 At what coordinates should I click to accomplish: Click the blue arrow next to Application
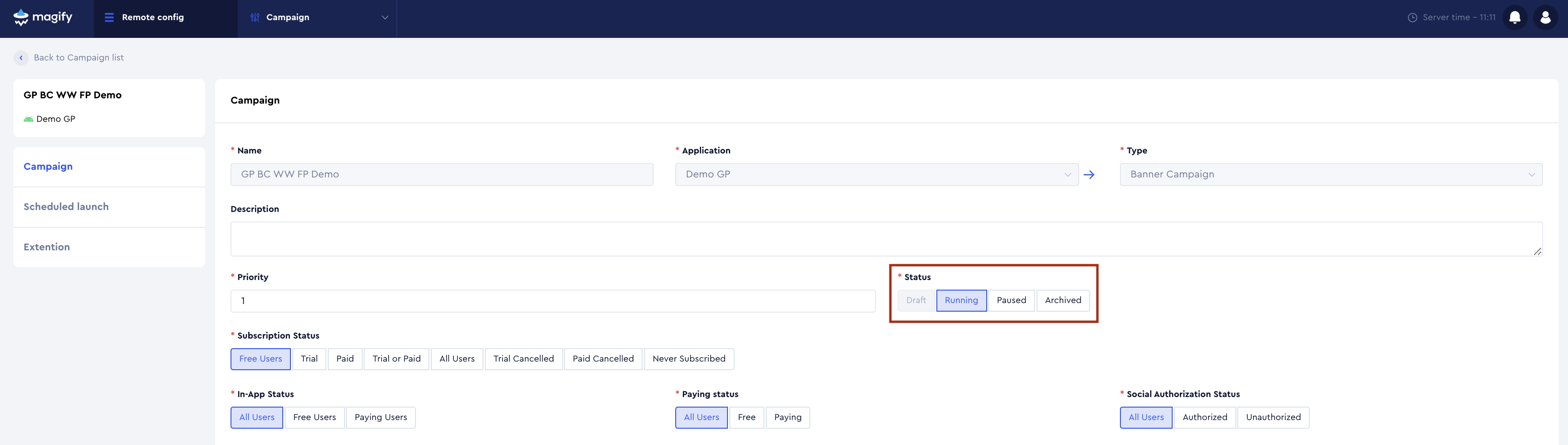(x=1089, y=175)
